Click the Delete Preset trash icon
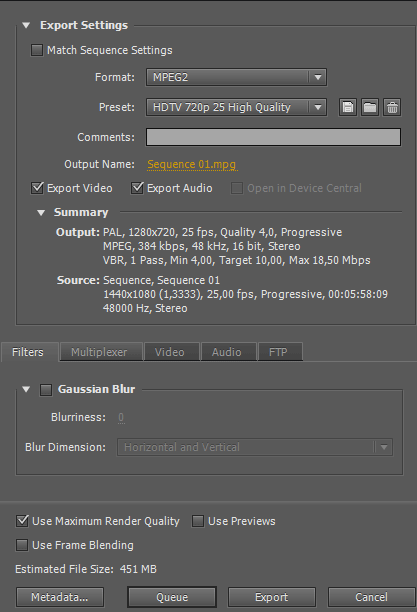Image resolution: width=417 pixels, height=612 pixels. click(392, 107)
